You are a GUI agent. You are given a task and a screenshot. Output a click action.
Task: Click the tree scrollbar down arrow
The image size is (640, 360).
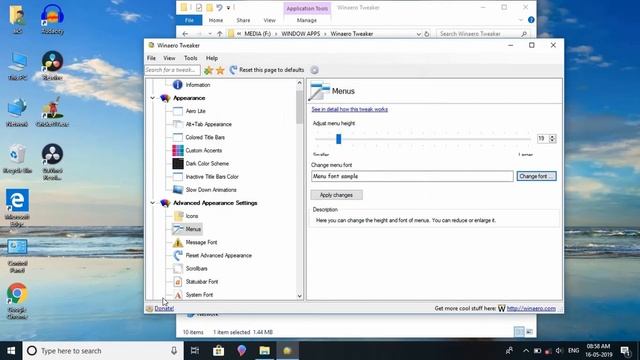pyautogui.click(x=300, y=296)
